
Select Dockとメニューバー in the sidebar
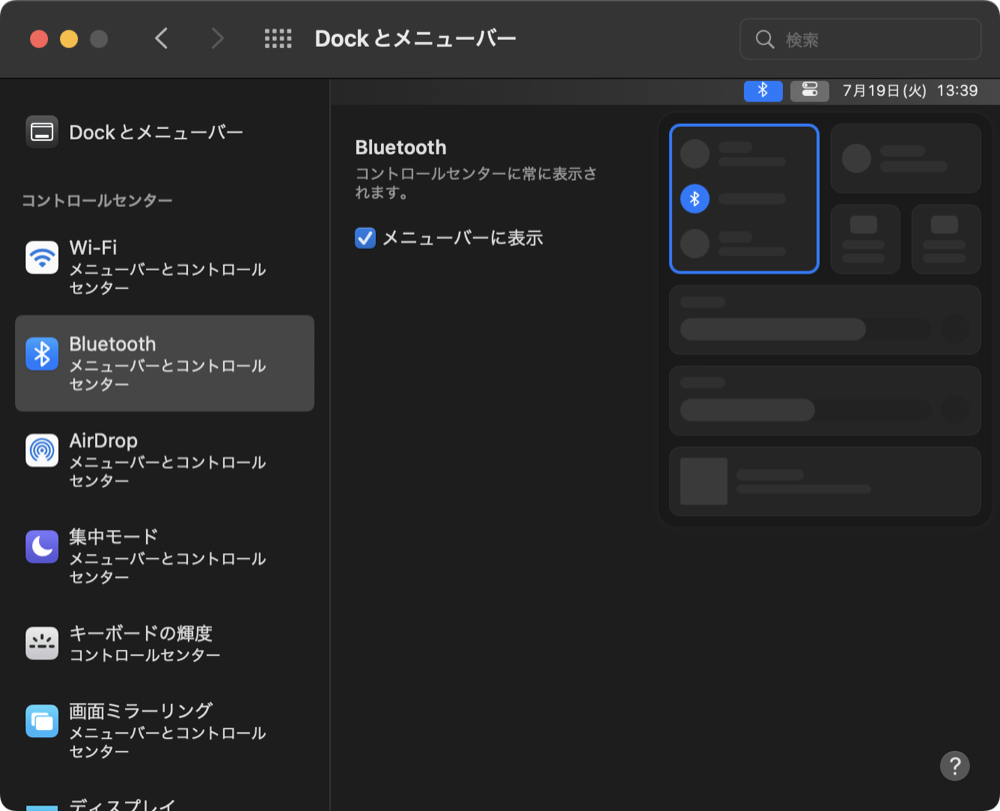tap(165, 132)
